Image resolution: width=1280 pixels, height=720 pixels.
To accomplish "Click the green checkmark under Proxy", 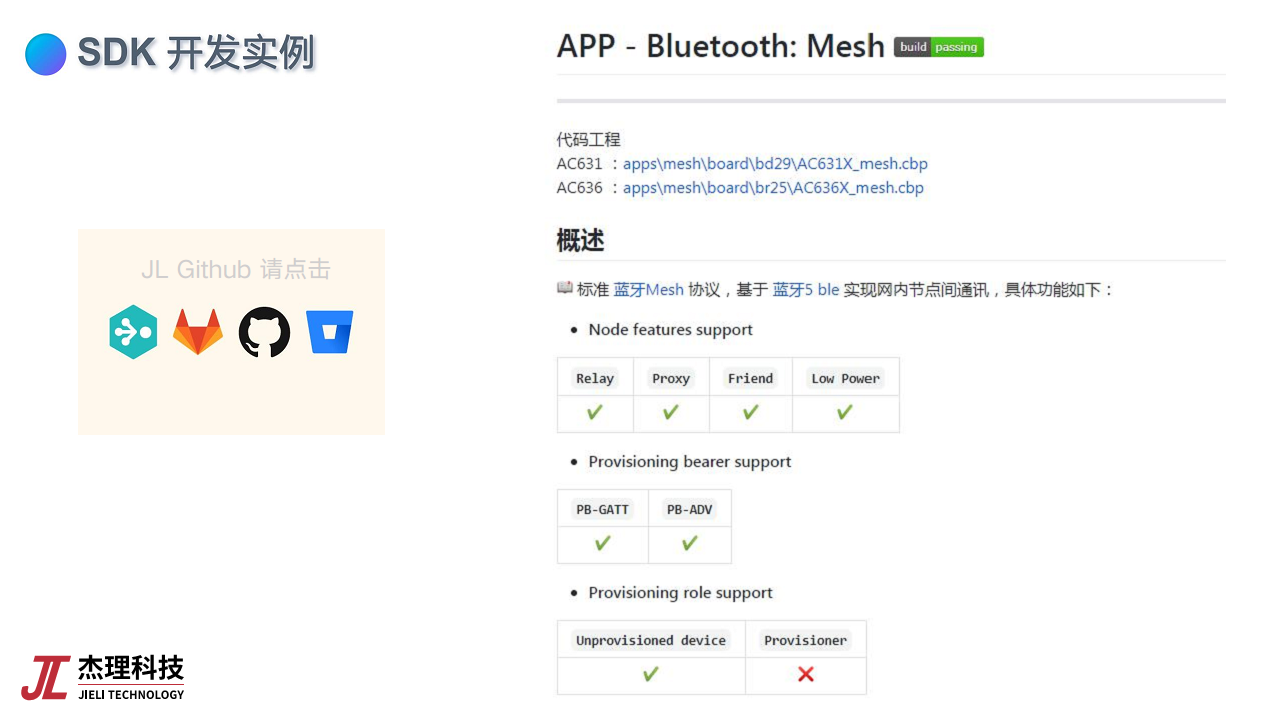I will coord(671,412).
